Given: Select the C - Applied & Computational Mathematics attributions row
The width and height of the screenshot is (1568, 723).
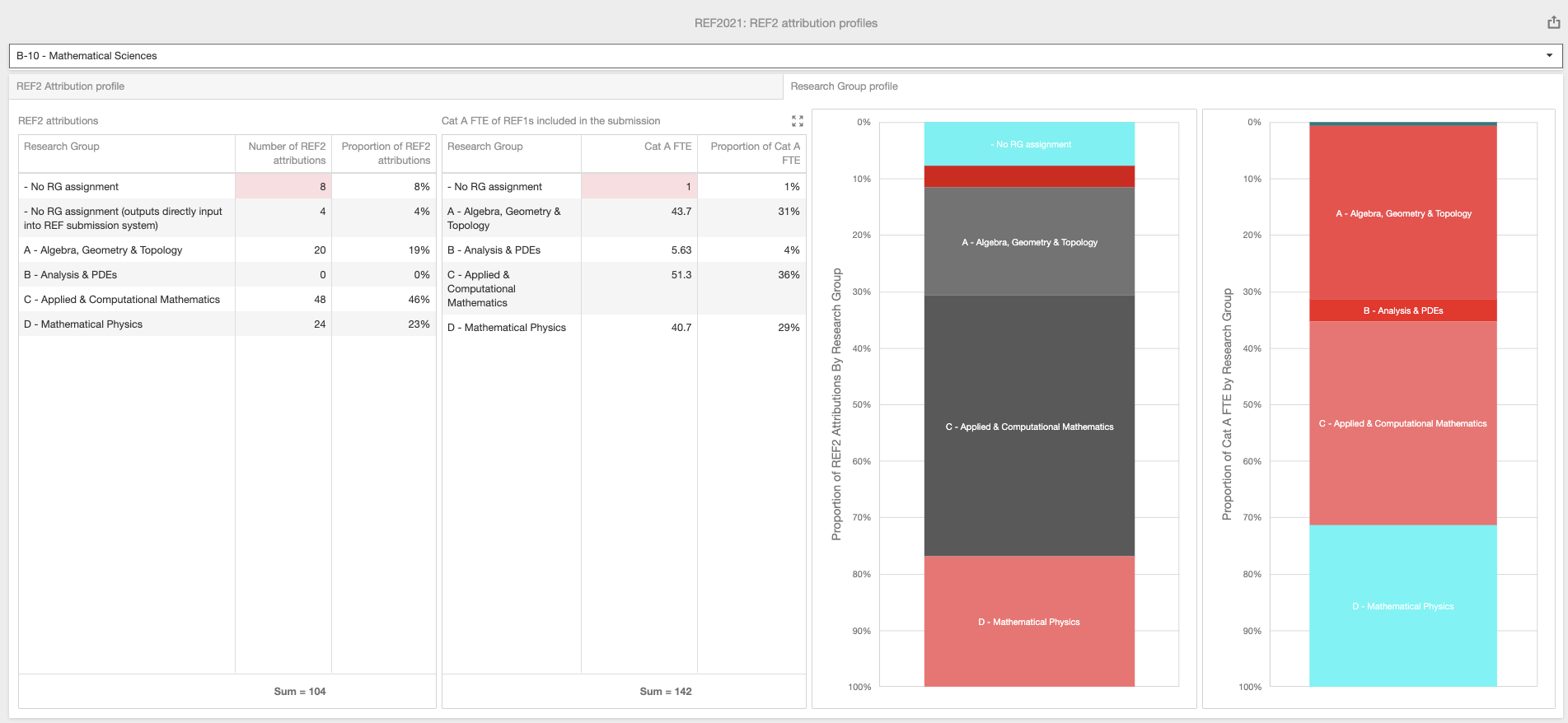Looking at the screenshot, I should [x=122, y=300].
